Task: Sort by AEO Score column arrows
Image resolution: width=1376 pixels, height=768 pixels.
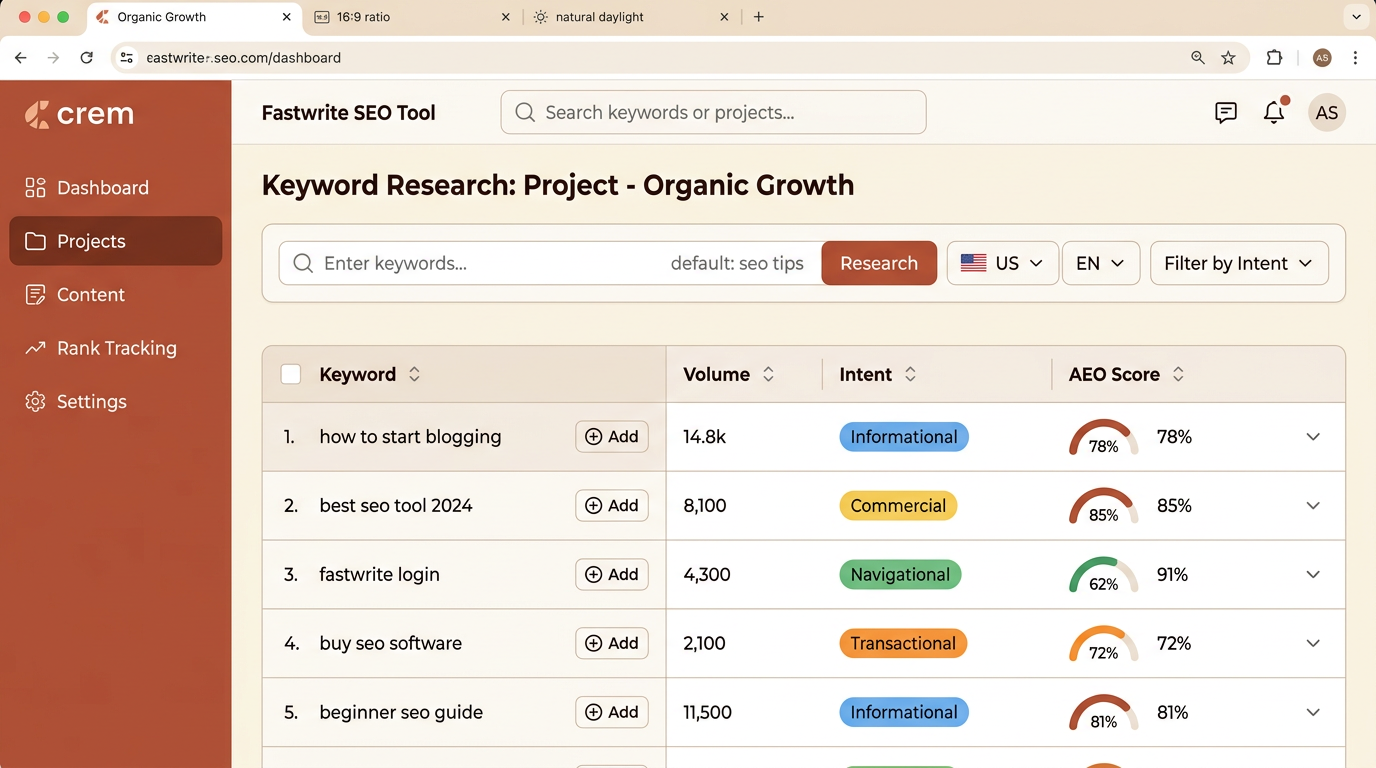Action: tap(1178, 375)
